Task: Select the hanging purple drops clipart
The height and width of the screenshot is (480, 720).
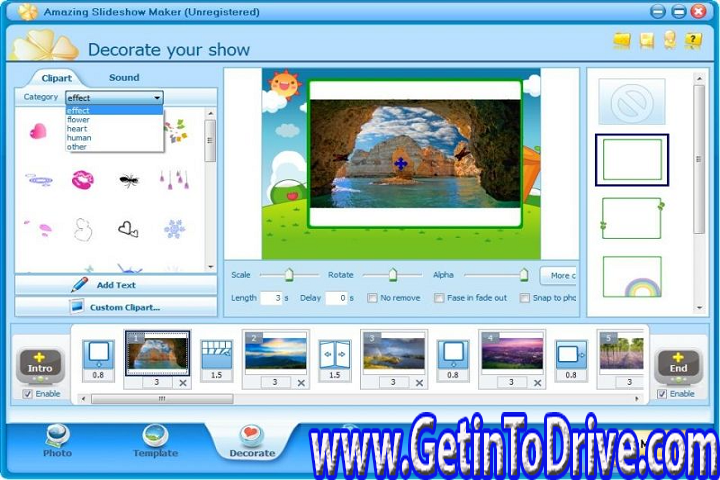Action: (174, 180)
